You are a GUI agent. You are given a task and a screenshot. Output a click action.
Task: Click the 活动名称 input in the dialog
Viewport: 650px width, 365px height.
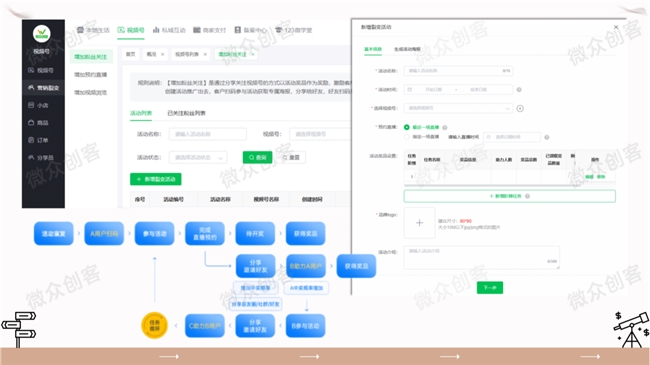click(458, 71)
